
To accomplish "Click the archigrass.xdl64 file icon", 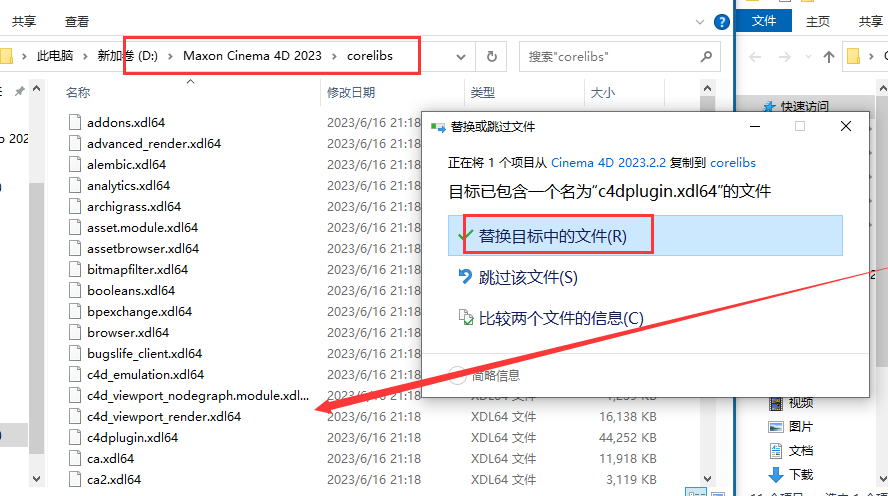I will pos(75,206).
